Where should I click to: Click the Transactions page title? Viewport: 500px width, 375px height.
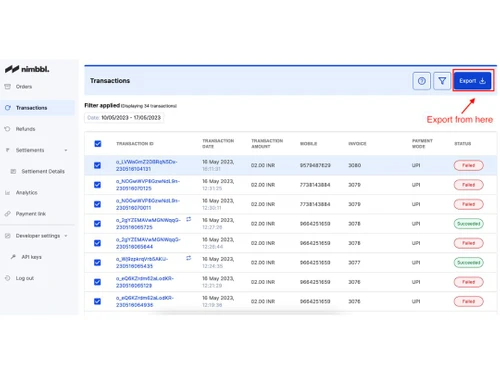[x=110, y=81]
